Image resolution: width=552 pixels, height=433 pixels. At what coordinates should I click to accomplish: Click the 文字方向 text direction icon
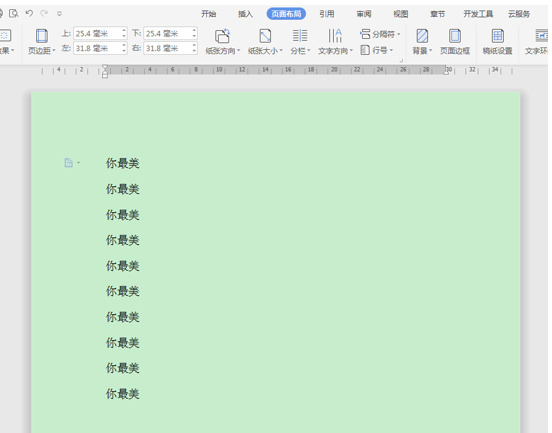click(335, 36)
